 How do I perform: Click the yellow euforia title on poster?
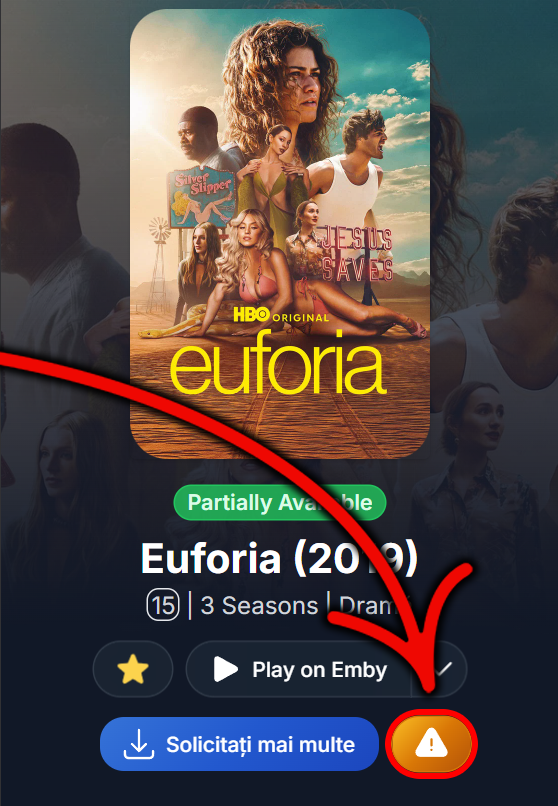point(277,364)
